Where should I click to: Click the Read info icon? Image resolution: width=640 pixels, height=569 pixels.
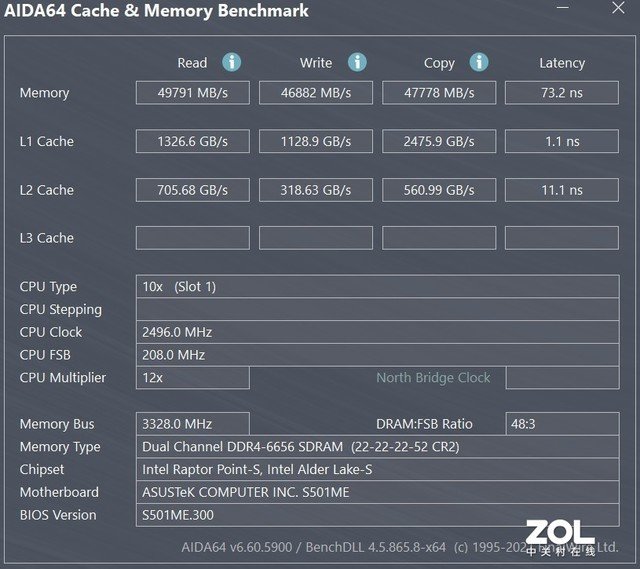tap(232, 62)
